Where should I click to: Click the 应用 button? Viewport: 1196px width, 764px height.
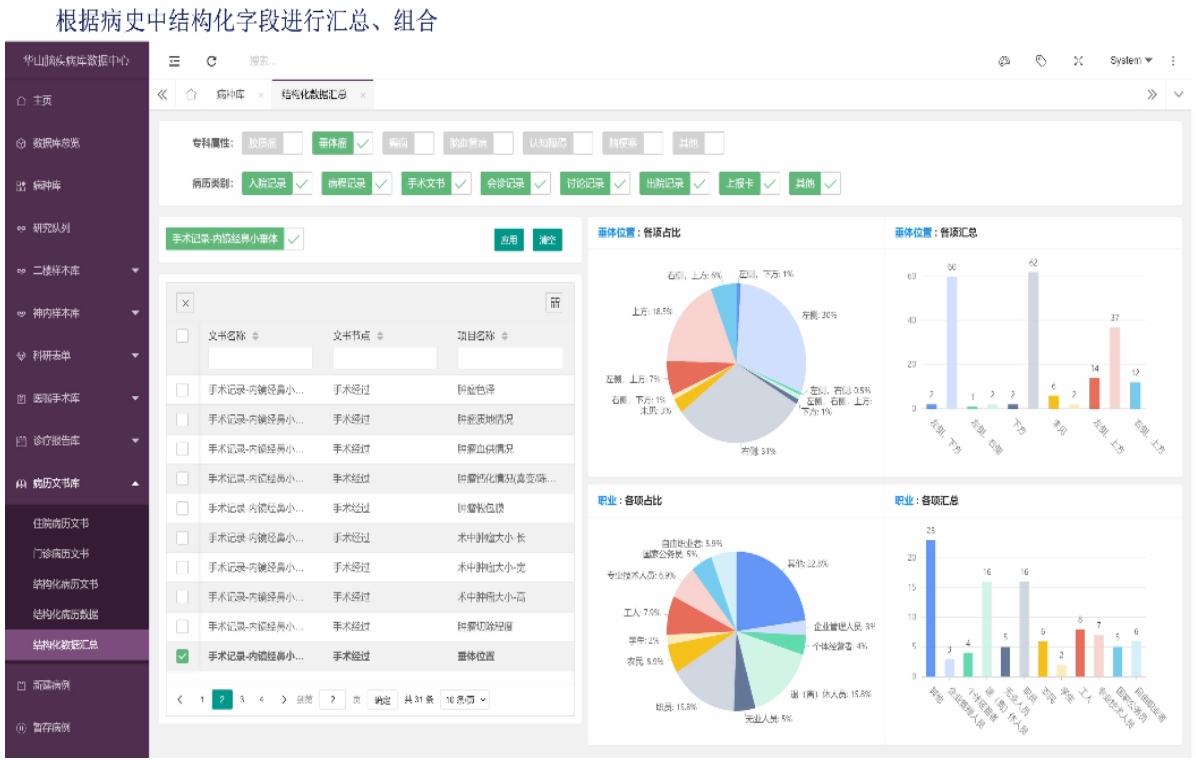pos(509,240)
